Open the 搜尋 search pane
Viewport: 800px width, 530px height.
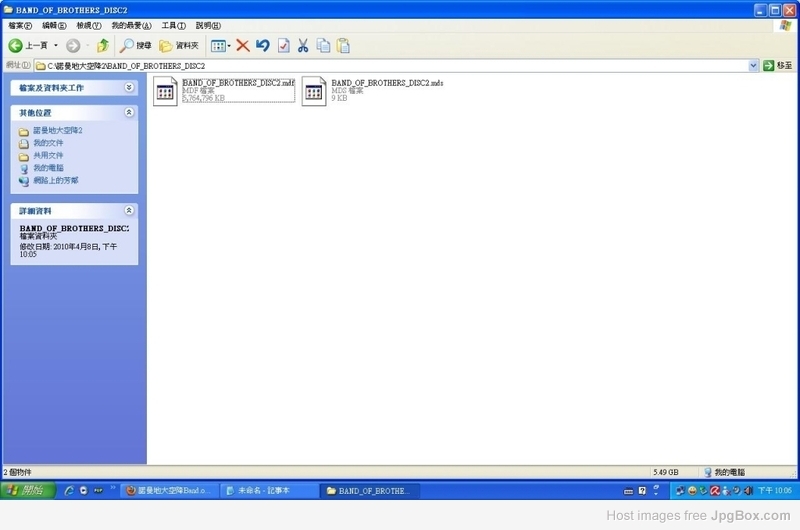click(x=135, y=46)
